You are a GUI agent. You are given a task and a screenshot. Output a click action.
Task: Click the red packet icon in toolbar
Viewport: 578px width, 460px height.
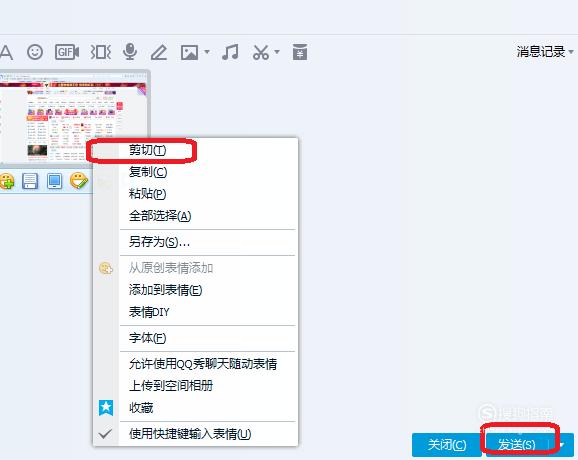[300, 52]
